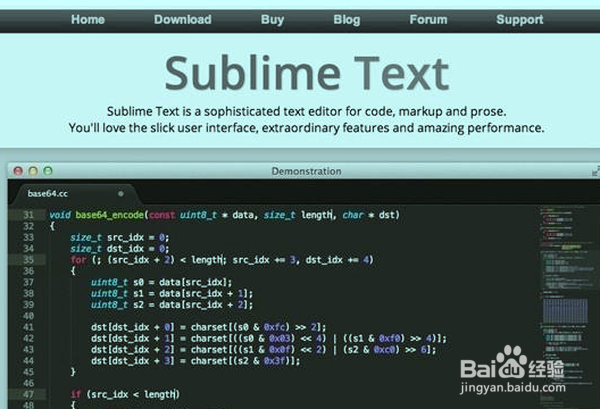Click the 'if' keyword on line 47

(76, 394)
